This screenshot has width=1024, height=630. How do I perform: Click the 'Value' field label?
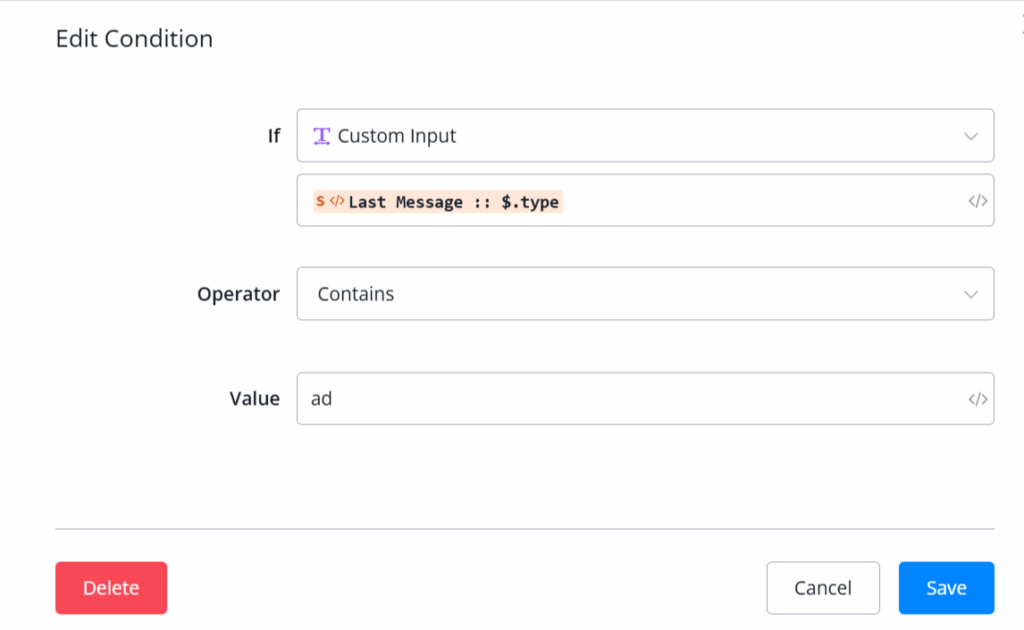[x=254, y=399]
